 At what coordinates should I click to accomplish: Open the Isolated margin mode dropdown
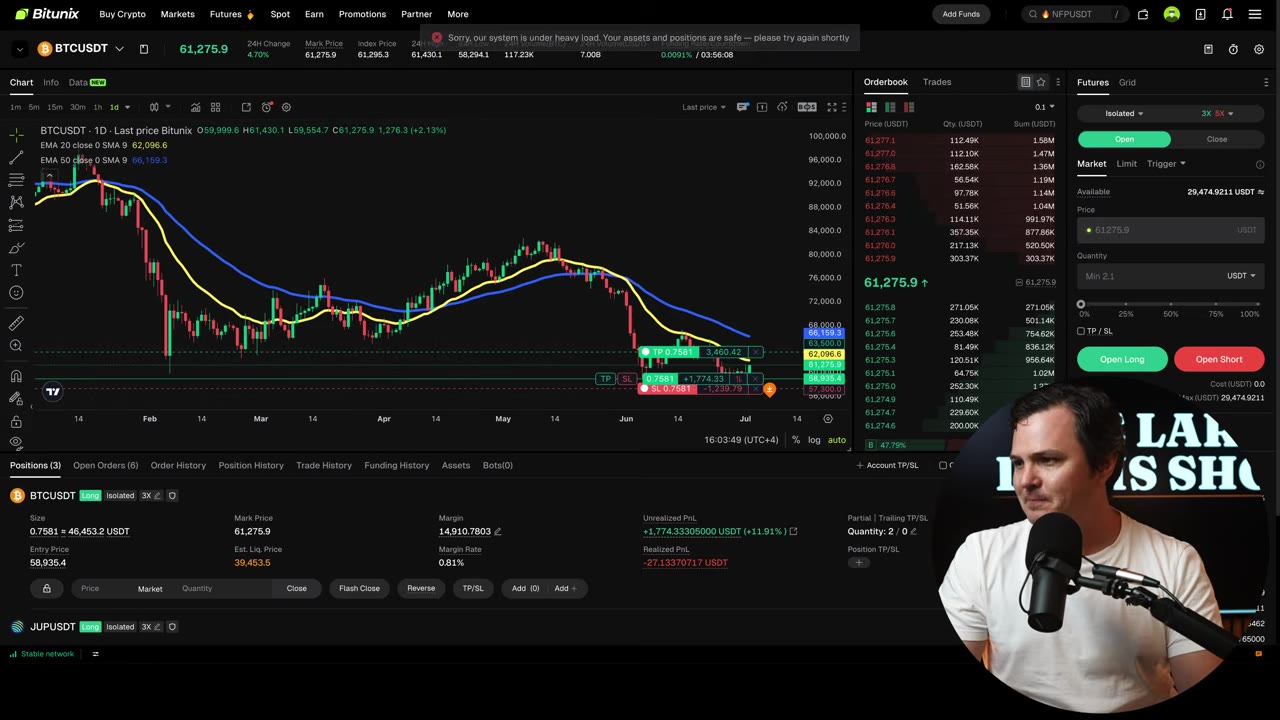point(1124,113)
